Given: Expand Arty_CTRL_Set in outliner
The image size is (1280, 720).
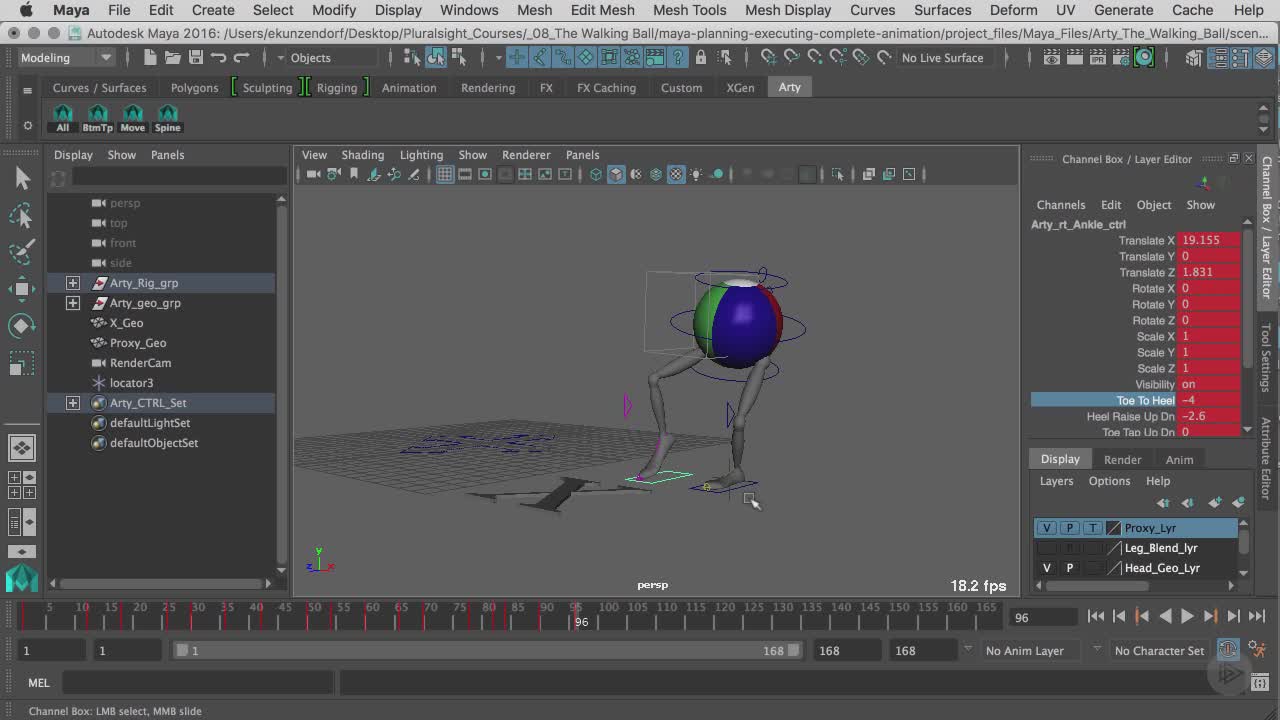Looking at the screenshot, I should click(73, 403).
